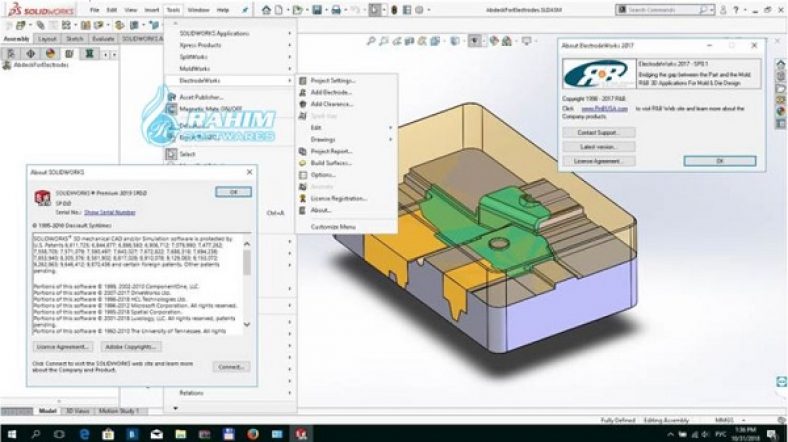Viewport: 788px width, 442px height.
Task: Click the Connect button in About SOLIDWORKS
Action: [230, 366]
